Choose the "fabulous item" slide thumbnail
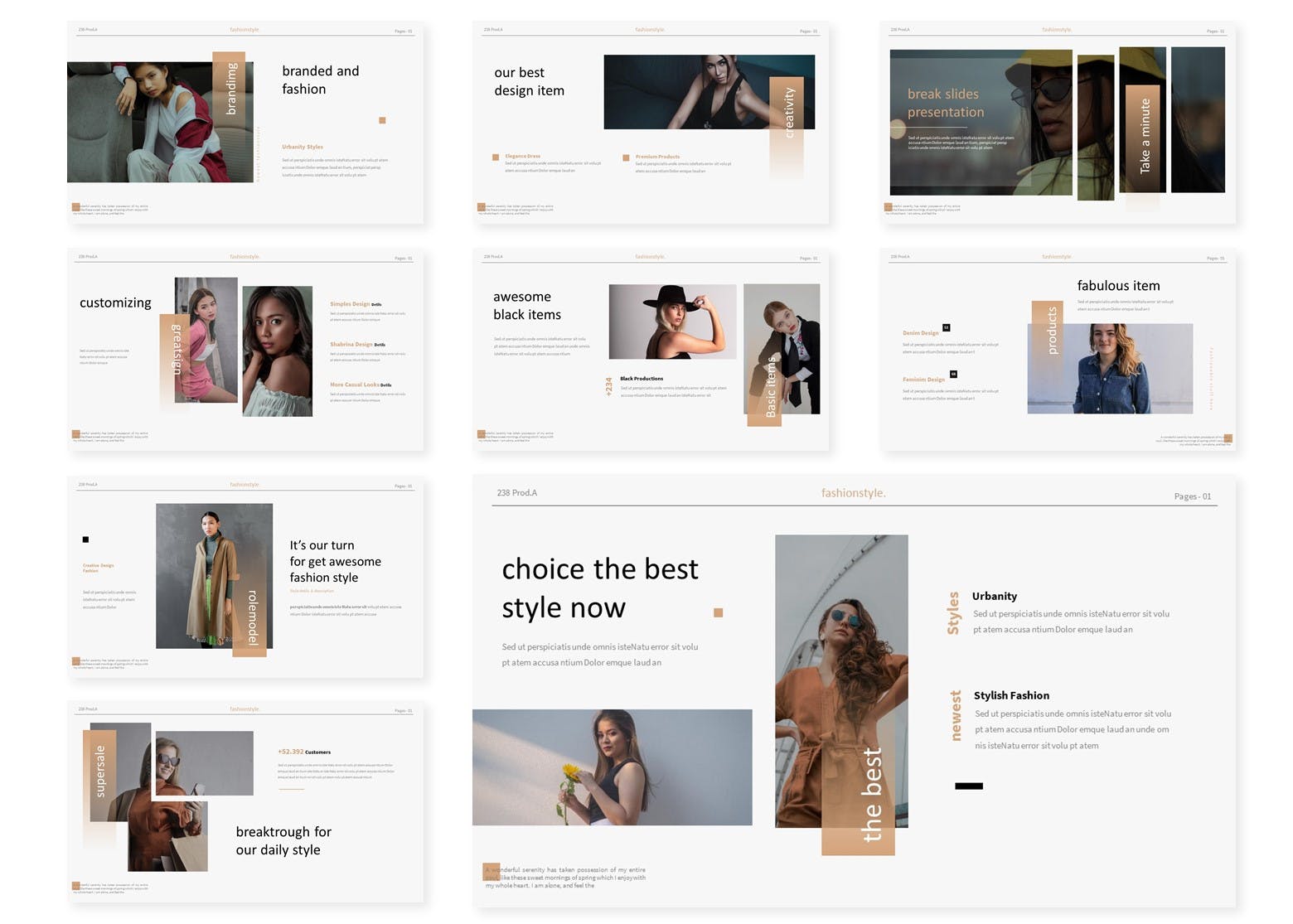Screen dimensions: 1293x924 click(1057, 350)
